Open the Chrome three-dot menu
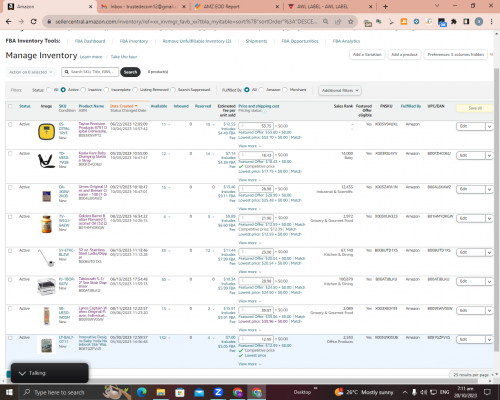Viewport: 500px width, 400px height. [x=491, y=22]
